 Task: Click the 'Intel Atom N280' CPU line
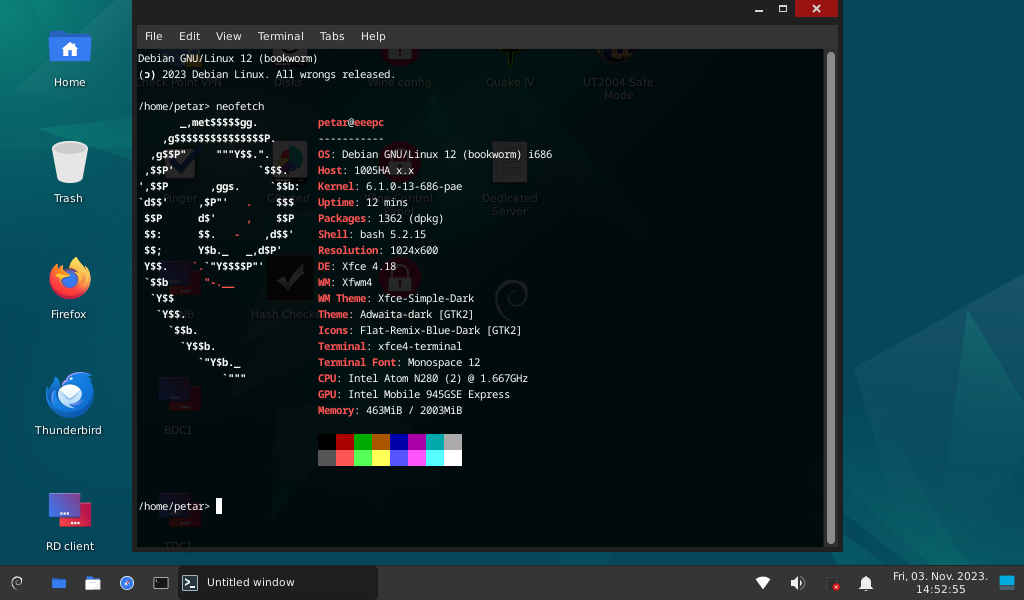click(423, 379)
